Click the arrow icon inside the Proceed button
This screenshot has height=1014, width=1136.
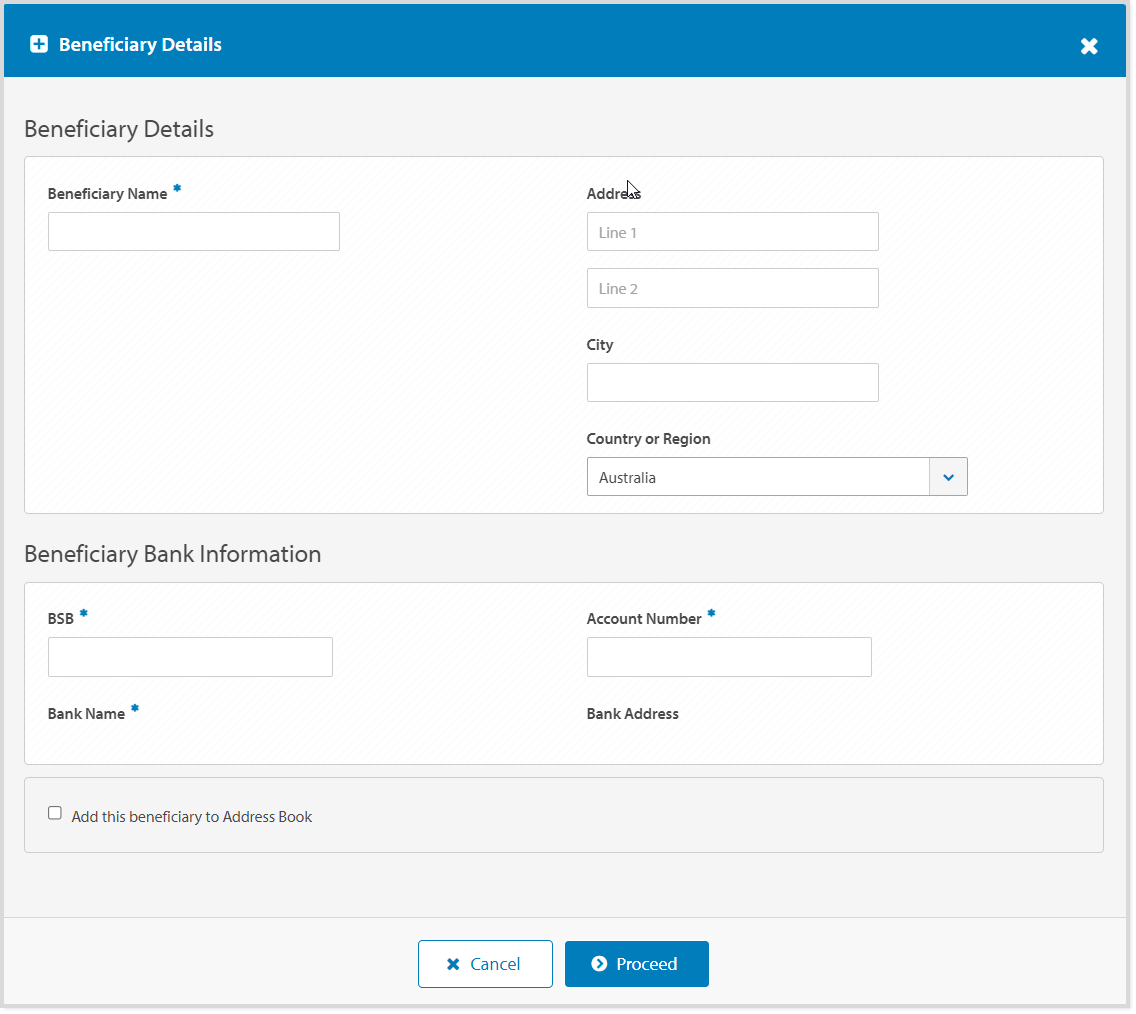click(x=599, y=964)
